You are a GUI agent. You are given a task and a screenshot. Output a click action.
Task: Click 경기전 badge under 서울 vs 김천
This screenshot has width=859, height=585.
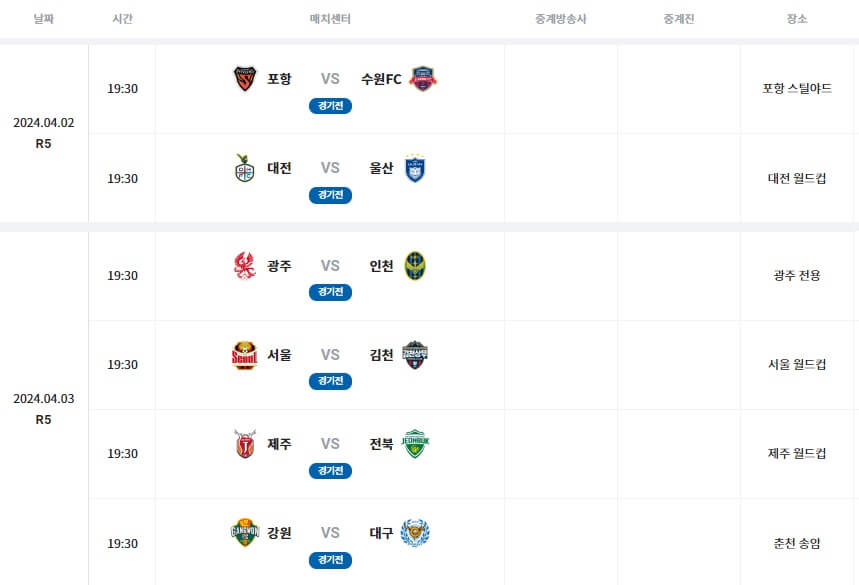330,381
